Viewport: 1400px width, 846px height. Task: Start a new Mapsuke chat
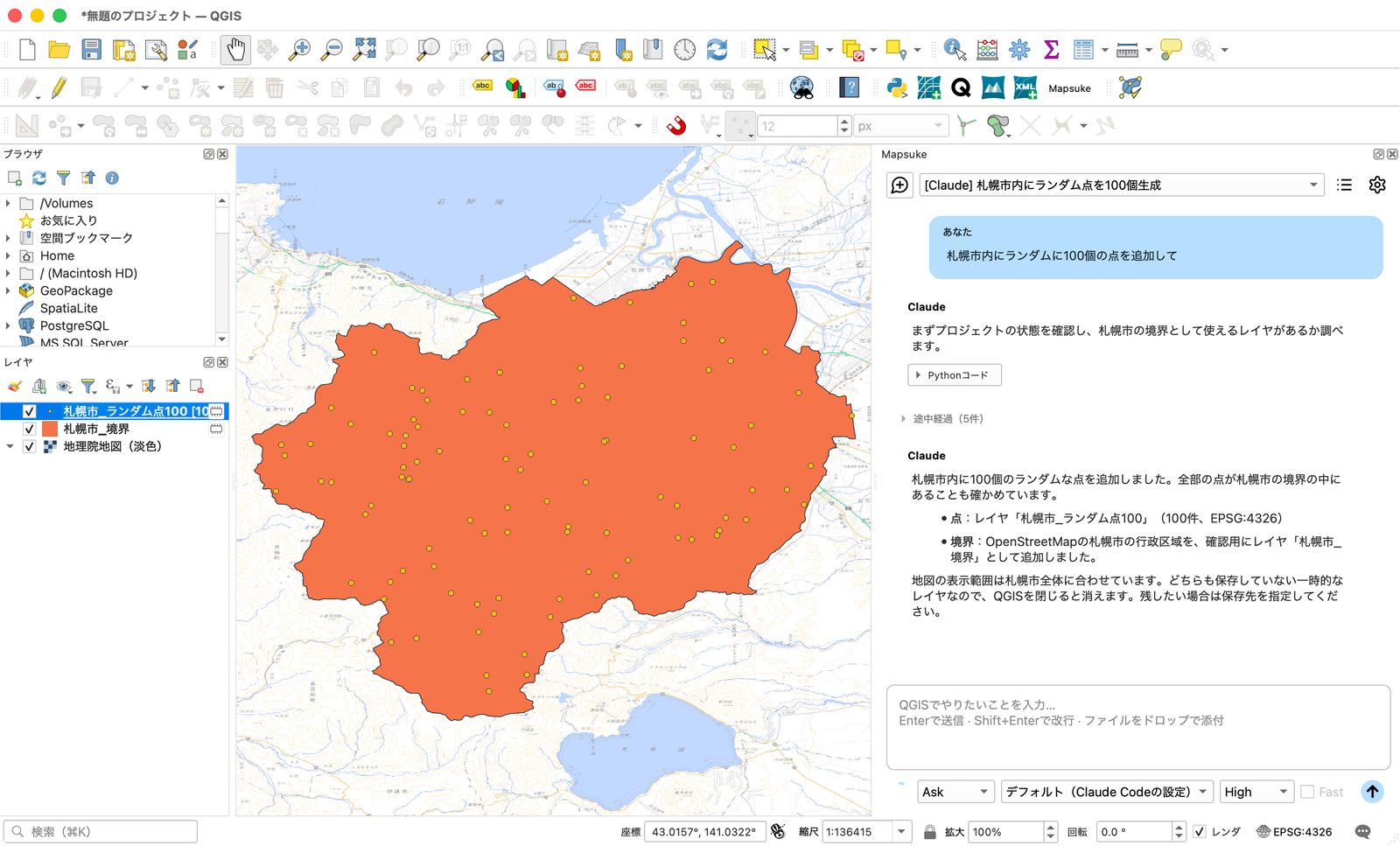coord(899,185)
